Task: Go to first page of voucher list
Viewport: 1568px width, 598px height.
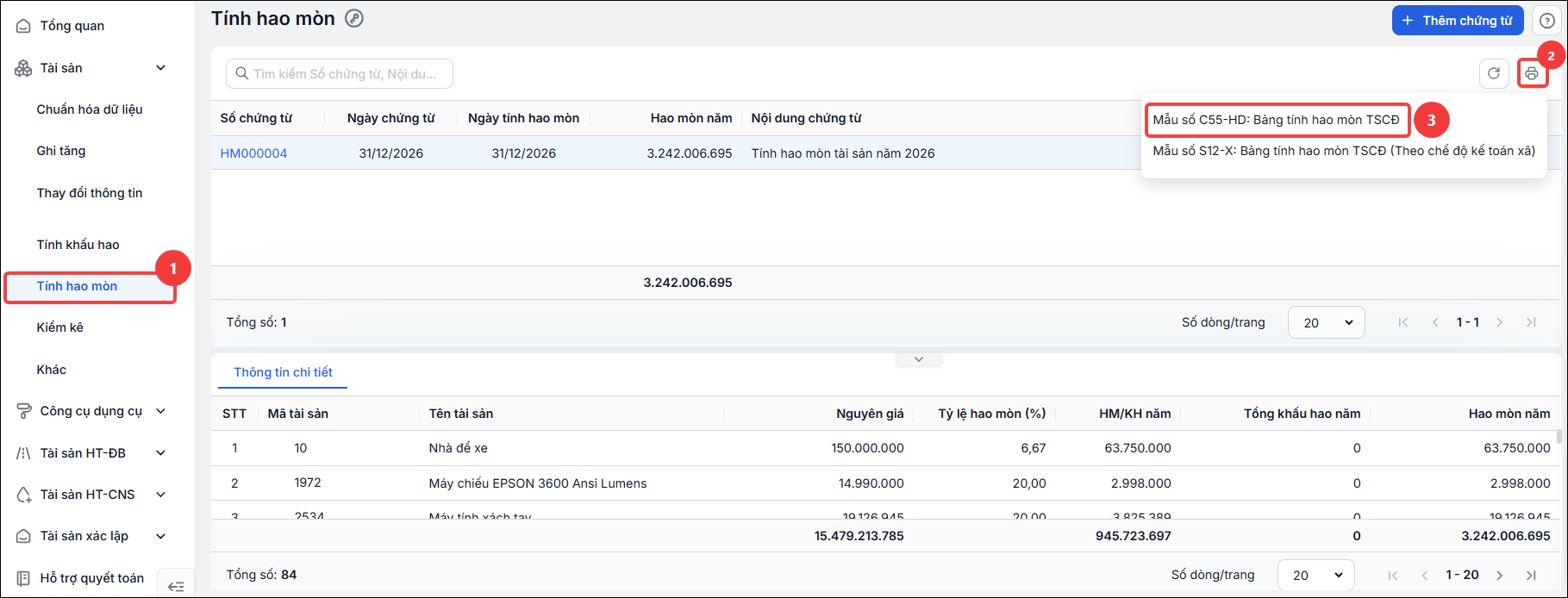Action: pyautogui.click(x=1403, y=322)
